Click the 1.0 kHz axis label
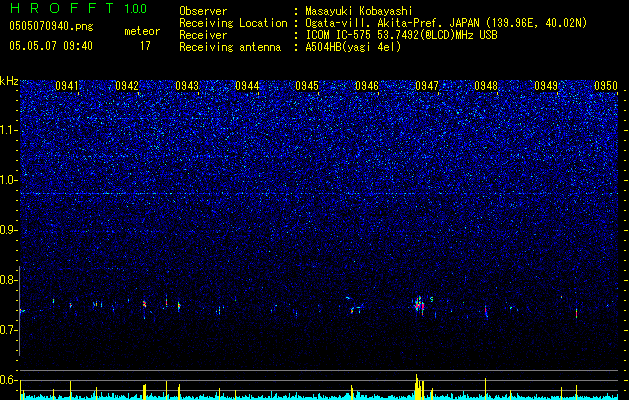This screenshot has height=400, width=629. pyautogui.click(x=9, y=180)
